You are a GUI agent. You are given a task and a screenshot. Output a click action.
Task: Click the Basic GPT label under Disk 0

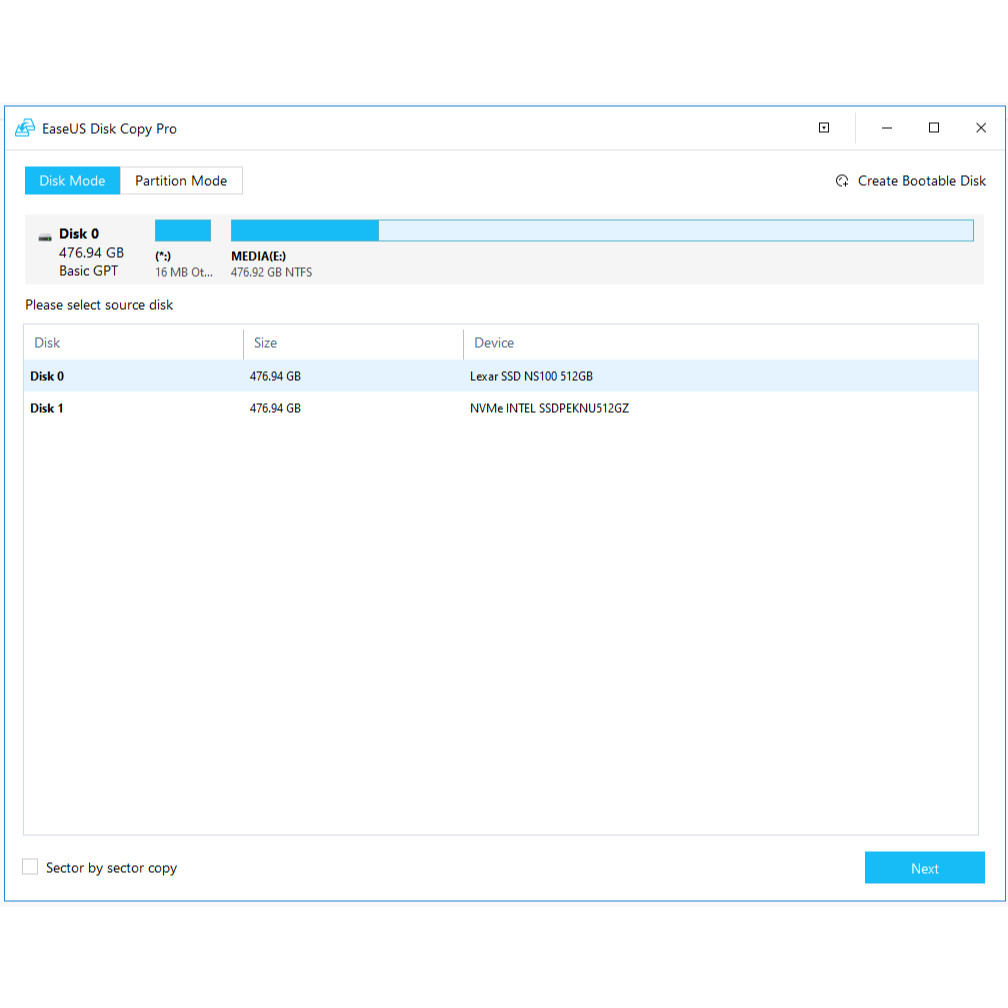(89, 271)
